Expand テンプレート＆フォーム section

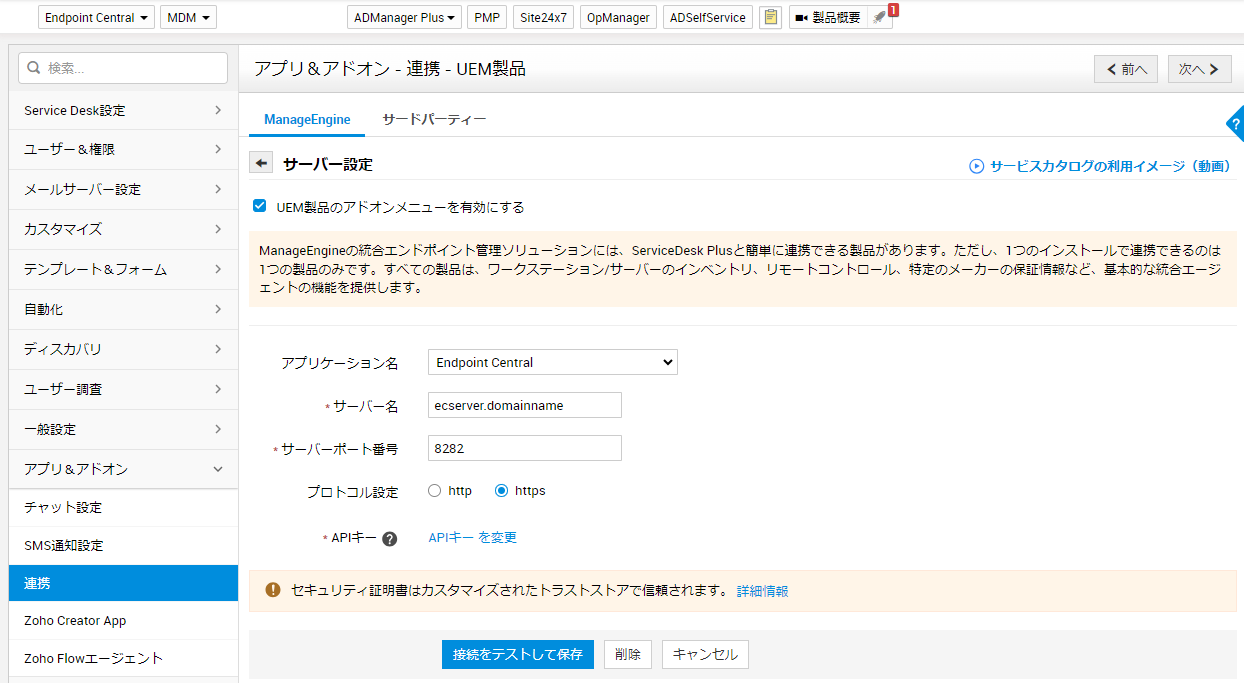coord(123,269)
